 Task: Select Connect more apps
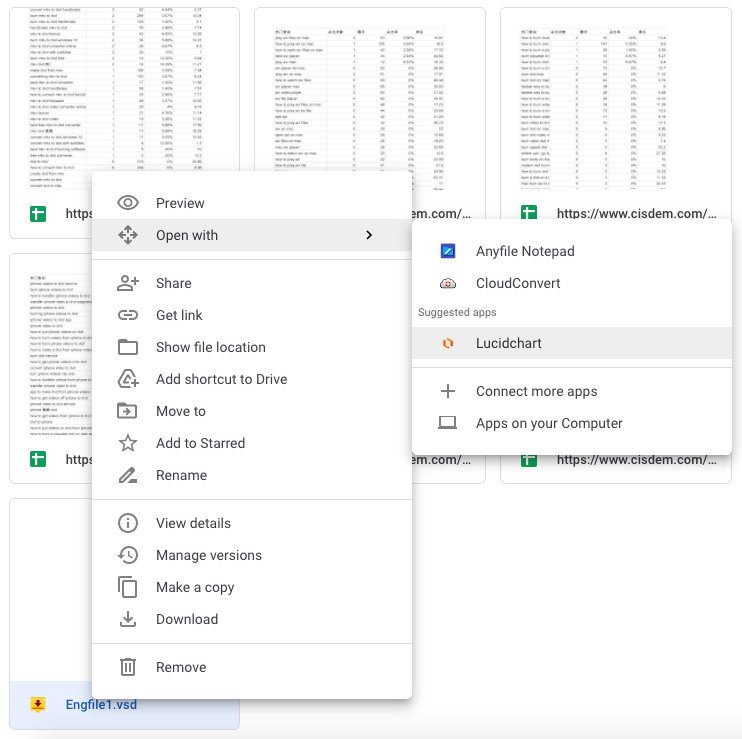point(536,391)
